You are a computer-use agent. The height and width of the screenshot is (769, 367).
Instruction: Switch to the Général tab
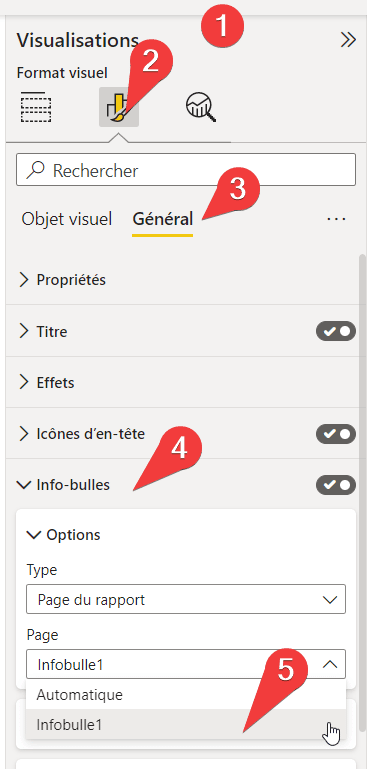click(x=162, y=219)
